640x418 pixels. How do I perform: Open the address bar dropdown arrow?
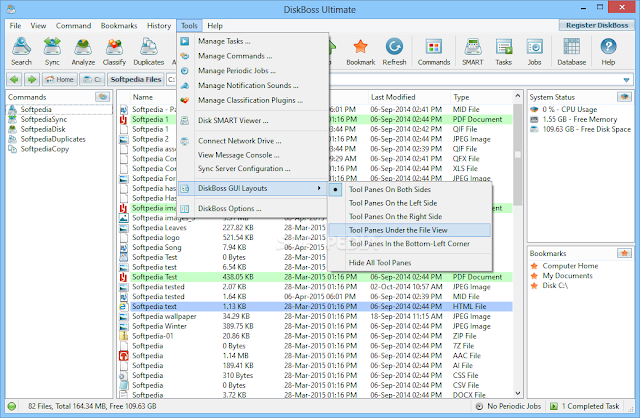[x=626, y=80]
